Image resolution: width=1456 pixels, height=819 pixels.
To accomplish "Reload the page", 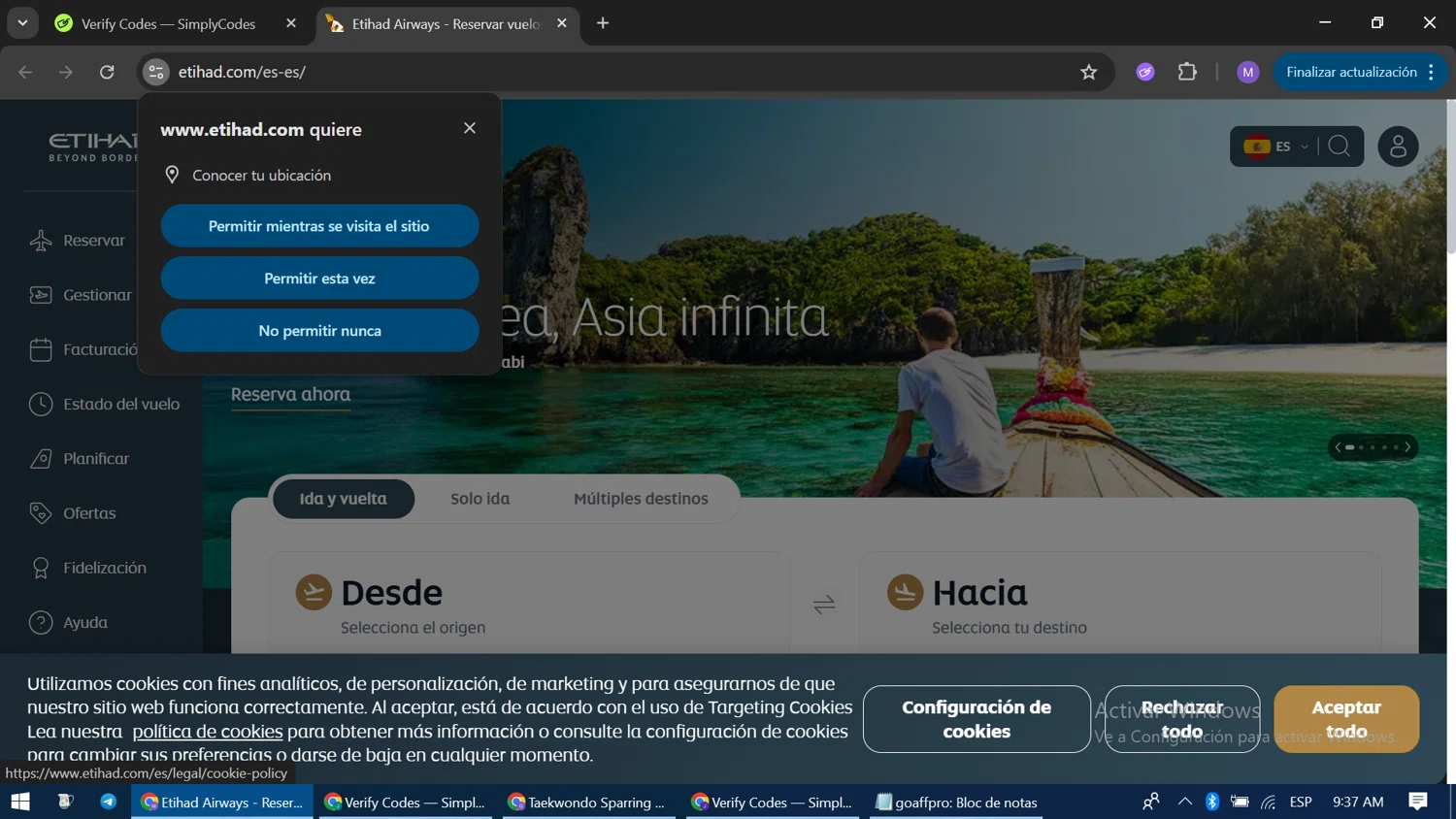I will pyautogui.click(x=107, y=72).
